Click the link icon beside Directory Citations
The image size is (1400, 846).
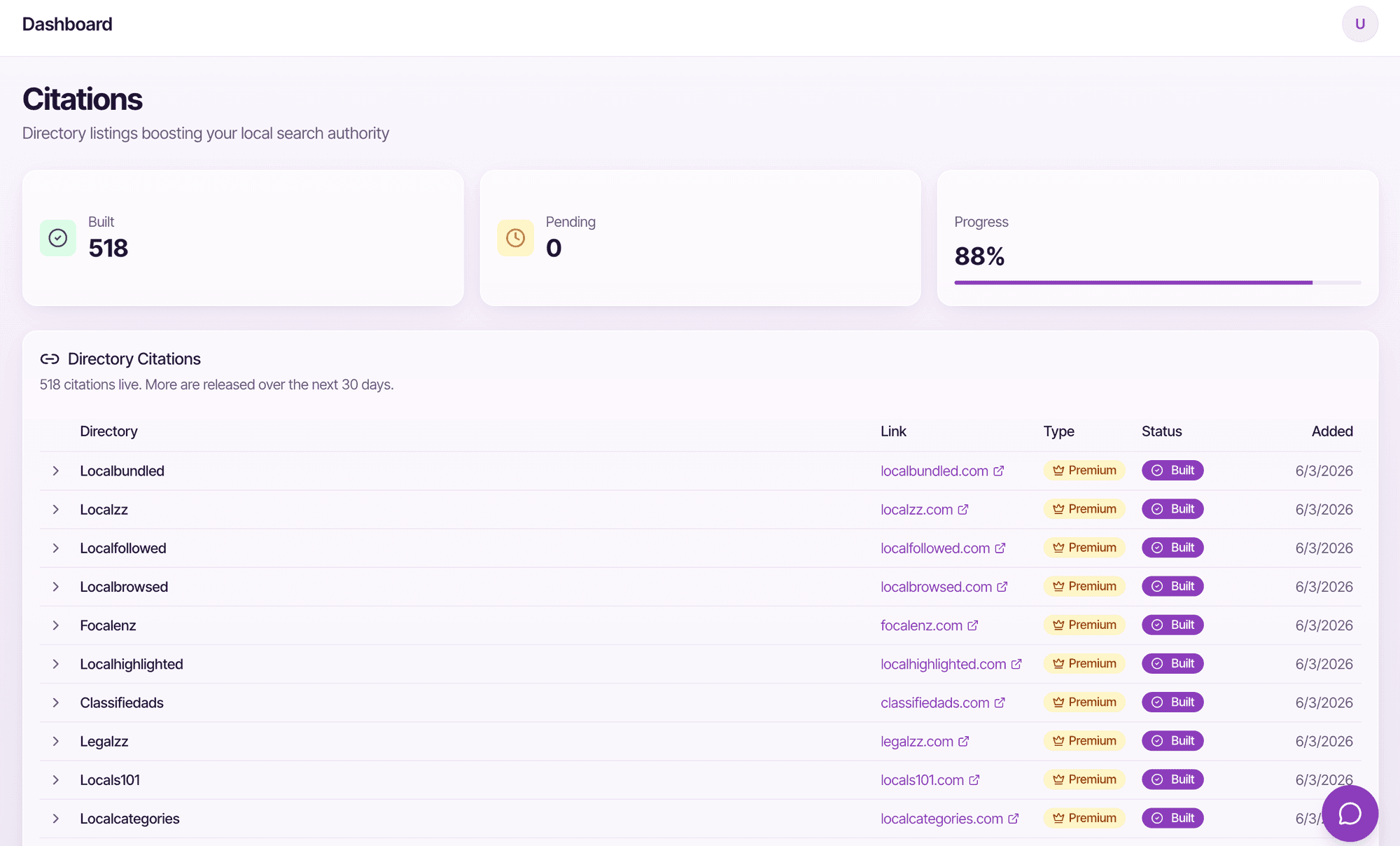pyautogui.click(x=50, y=359)
